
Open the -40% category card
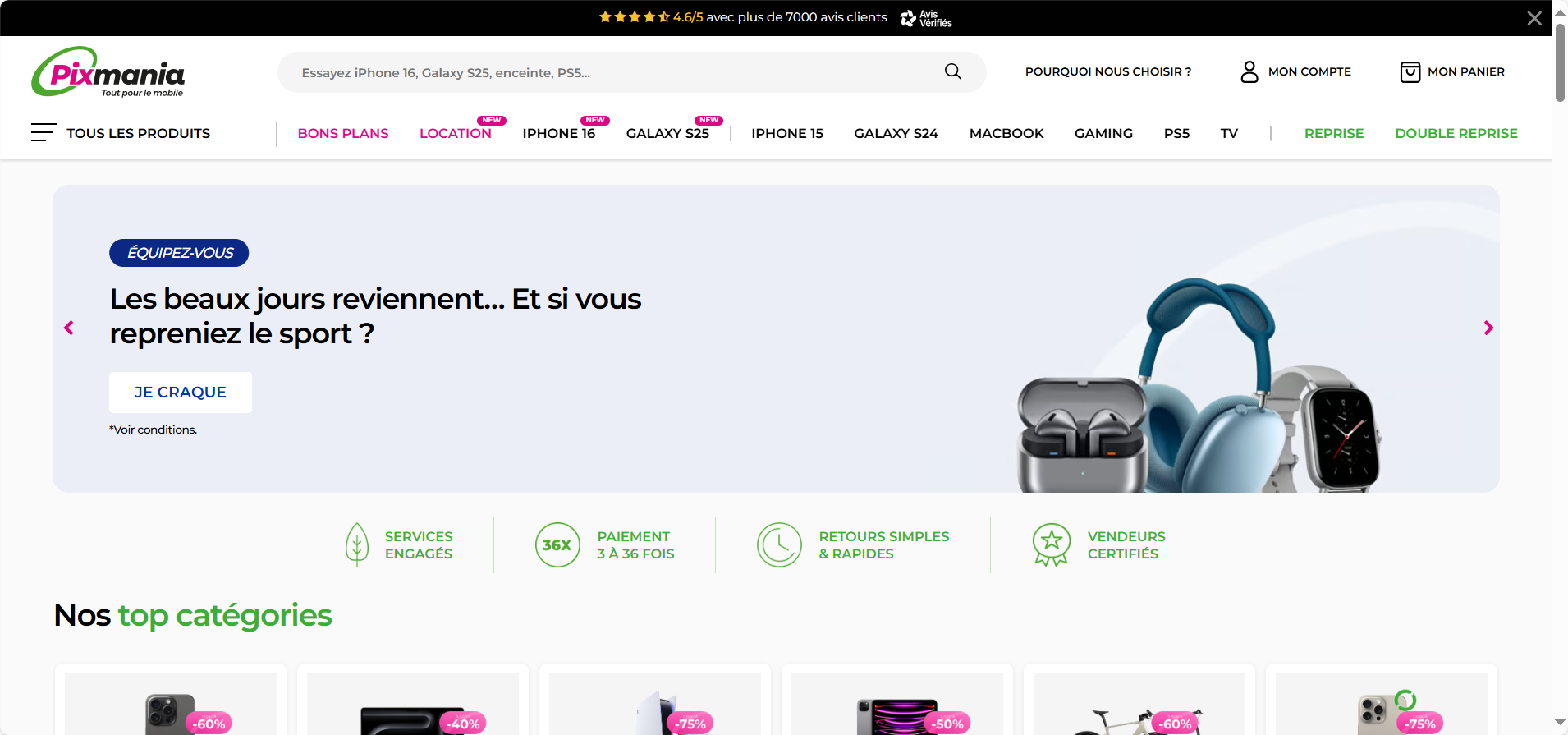tap(413, 700)
